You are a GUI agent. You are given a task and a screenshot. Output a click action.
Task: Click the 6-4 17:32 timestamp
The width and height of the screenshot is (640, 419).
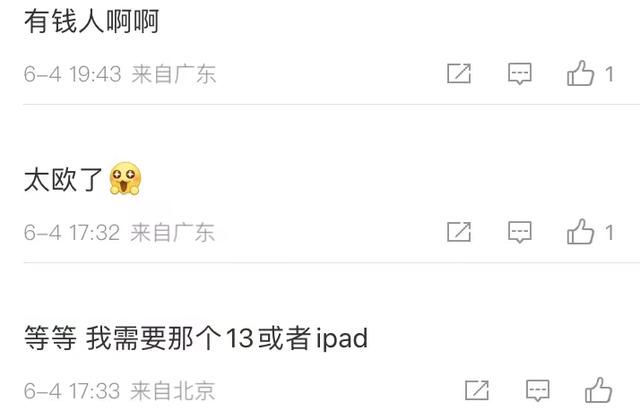(x=72, y=233)
